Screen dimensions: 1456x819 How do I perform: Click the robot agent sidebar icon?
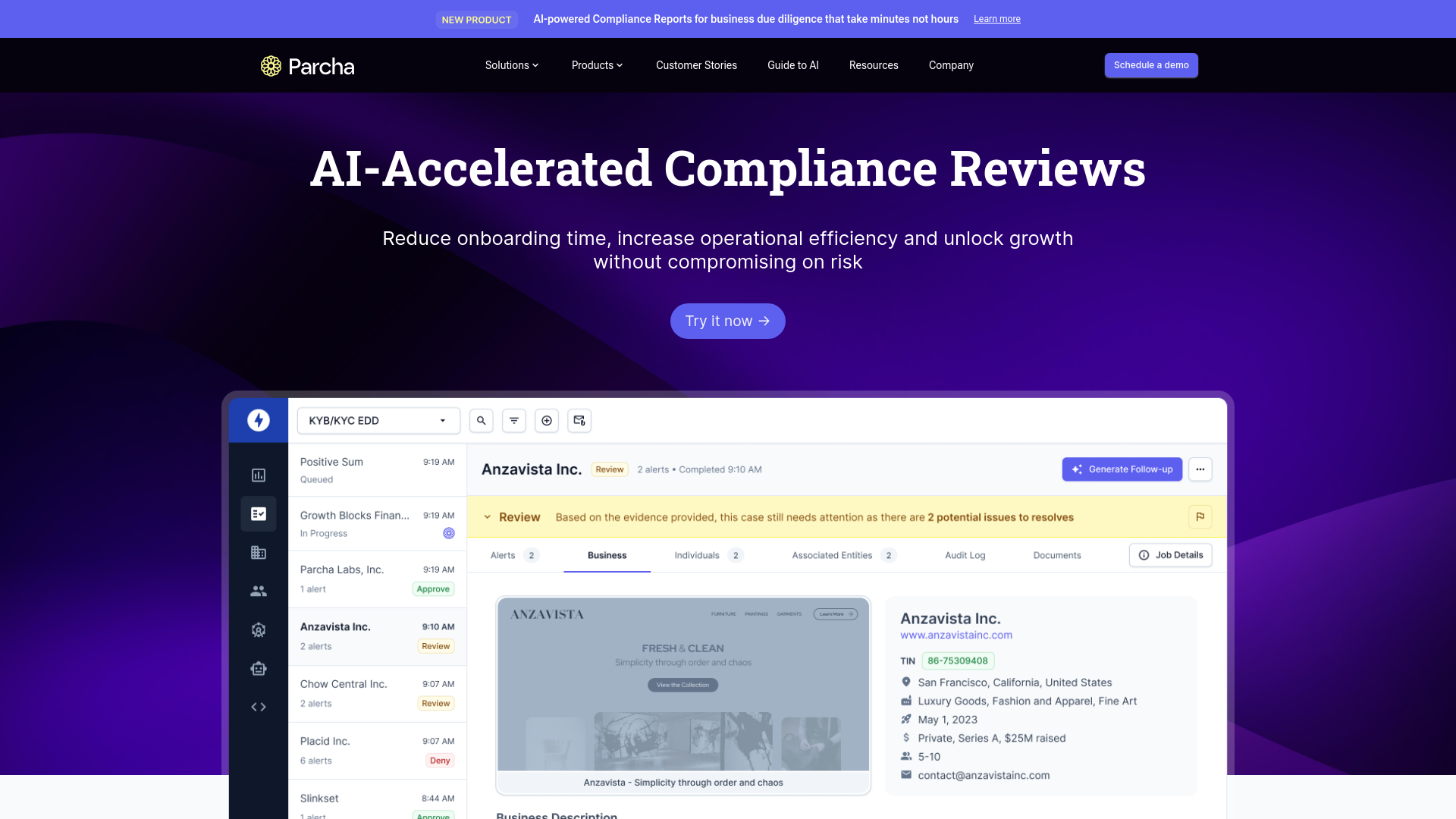coord(259,669)
